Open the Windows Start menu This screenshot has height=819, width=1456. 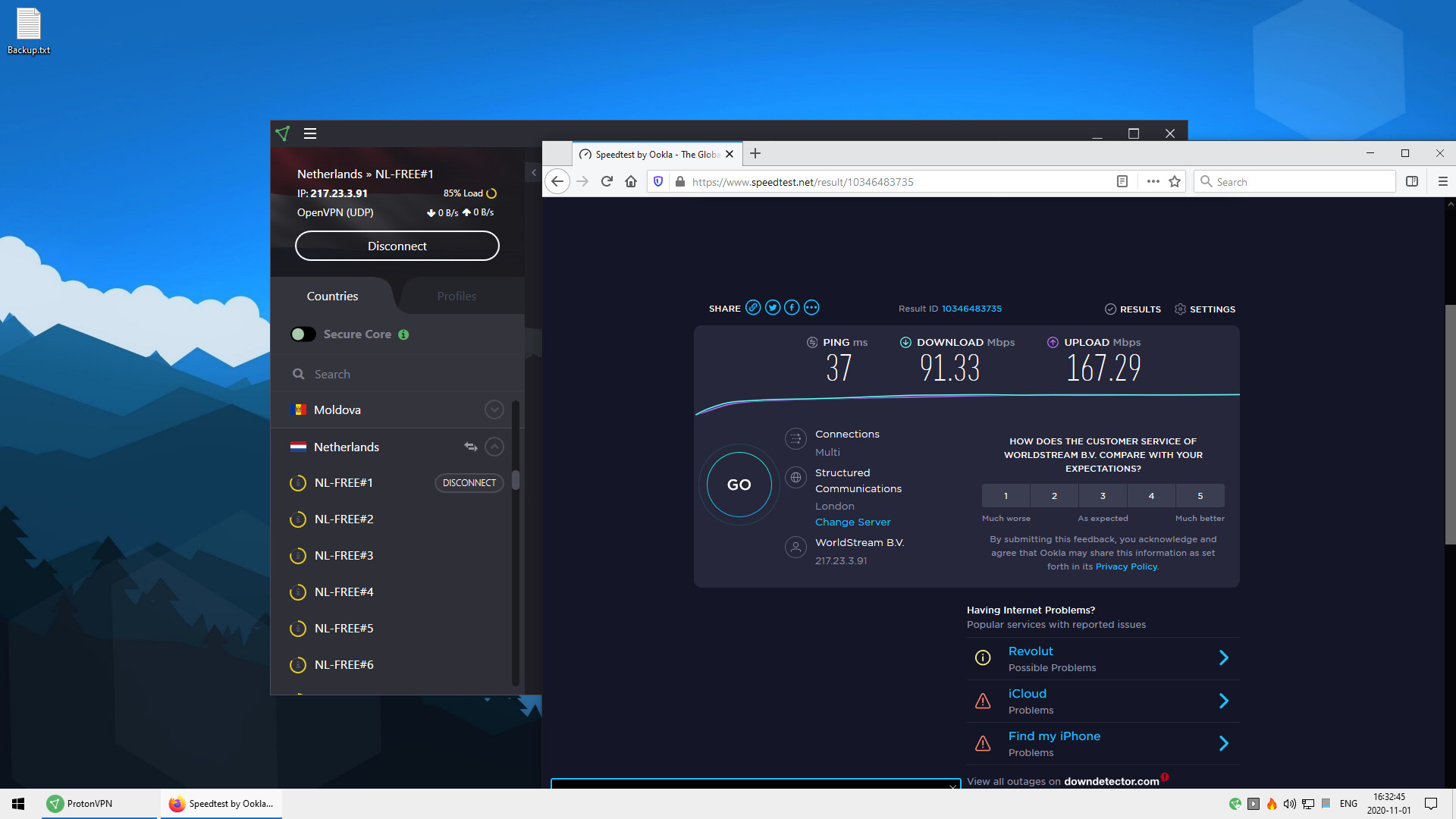18,804
